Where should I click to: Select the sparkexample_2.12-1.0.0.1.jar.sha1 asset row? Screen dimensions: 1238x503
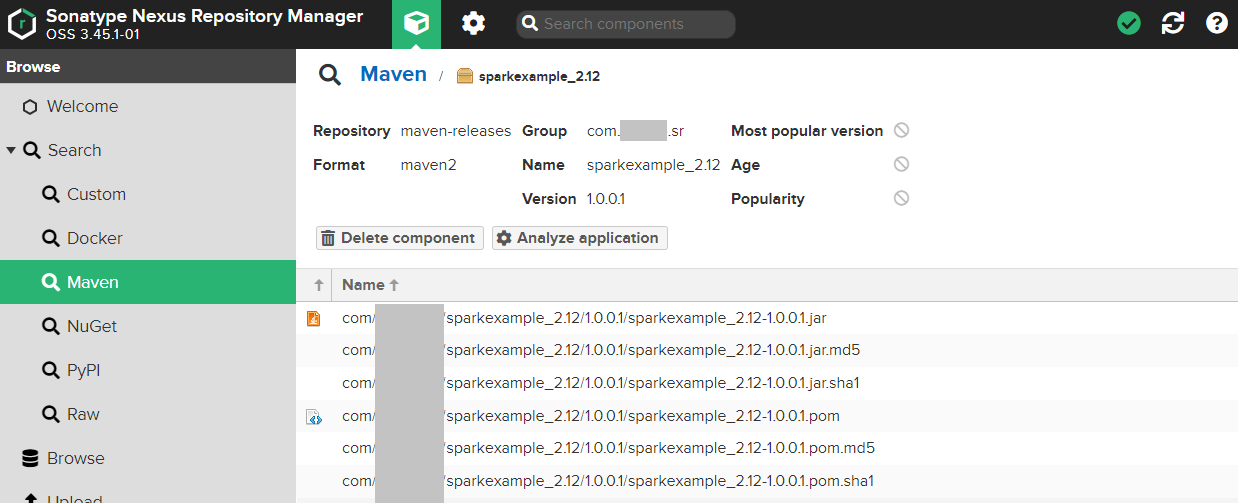coord(767,383)
